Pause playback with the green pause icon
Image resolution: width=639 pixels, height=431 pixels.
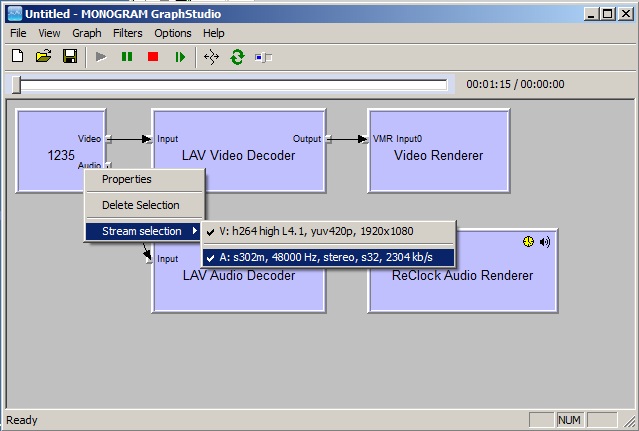pyautogui.click(x=127, y=57)
